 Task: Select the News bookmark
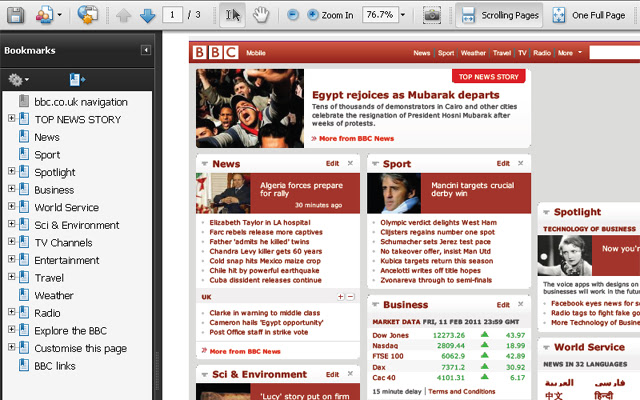47,137
